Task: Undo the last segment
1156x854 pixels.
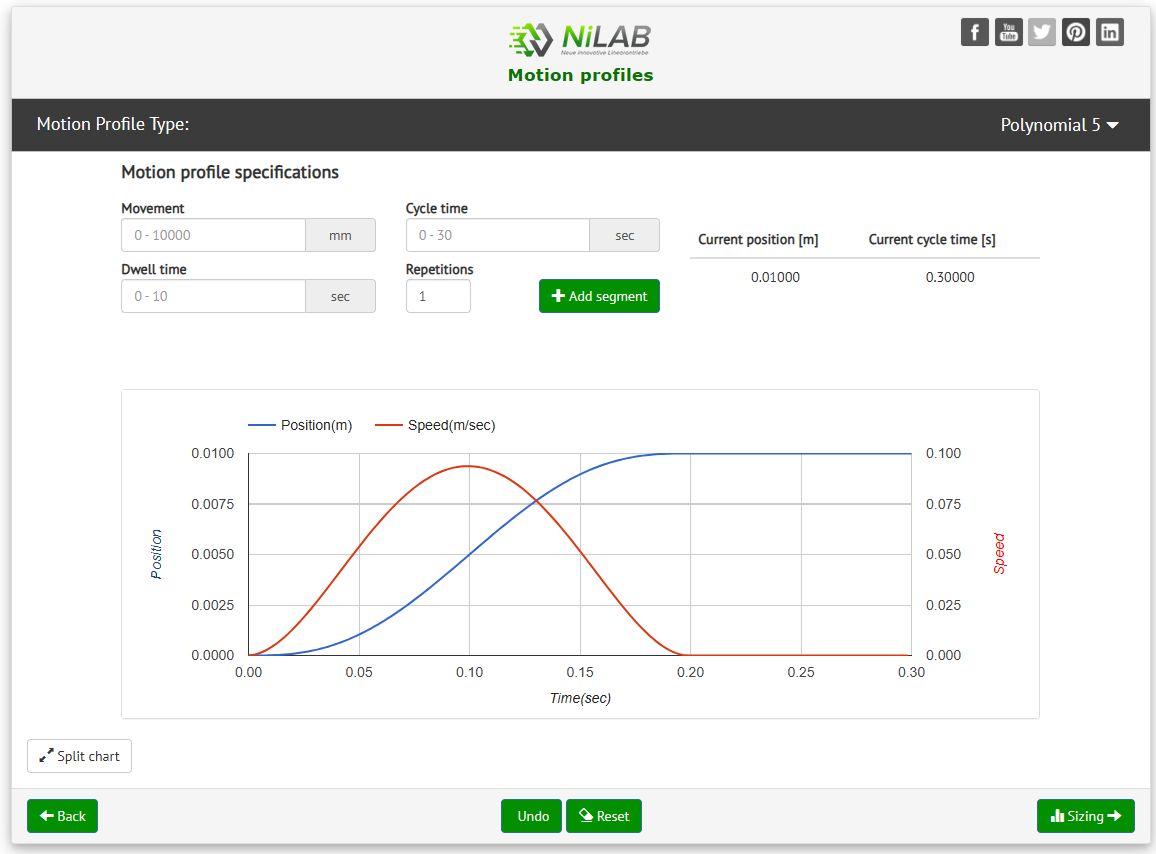Action: coord(532,816)
